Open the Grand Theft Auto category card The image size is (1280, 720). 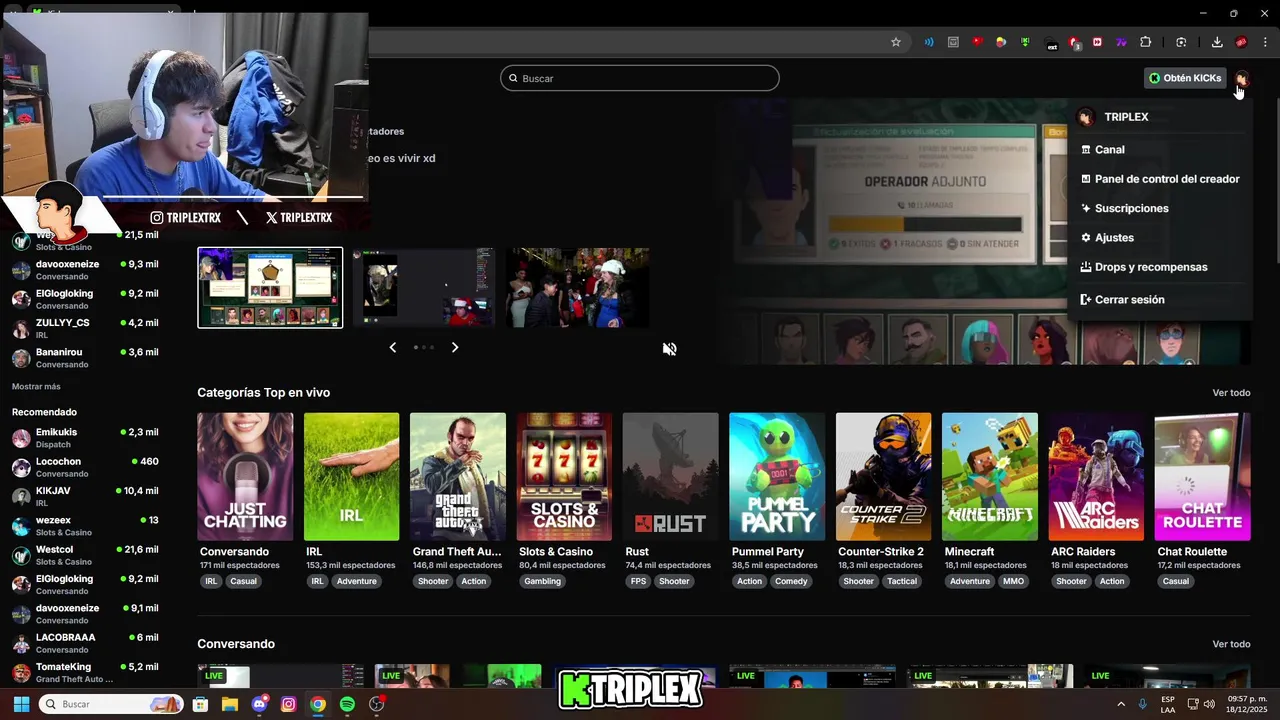[458, 477]
